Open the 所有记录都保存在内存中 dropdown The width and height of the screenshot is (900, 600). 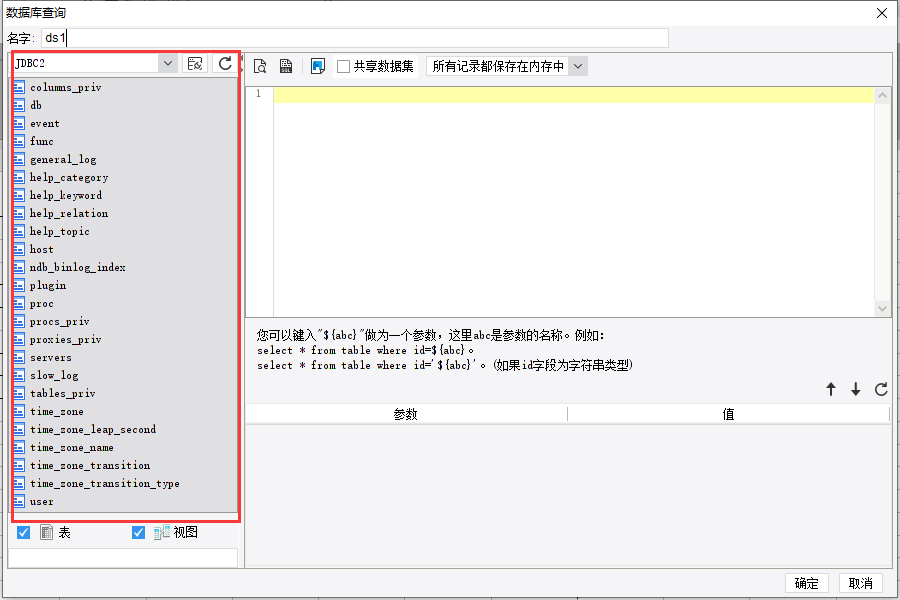click(x=578, y=66)
